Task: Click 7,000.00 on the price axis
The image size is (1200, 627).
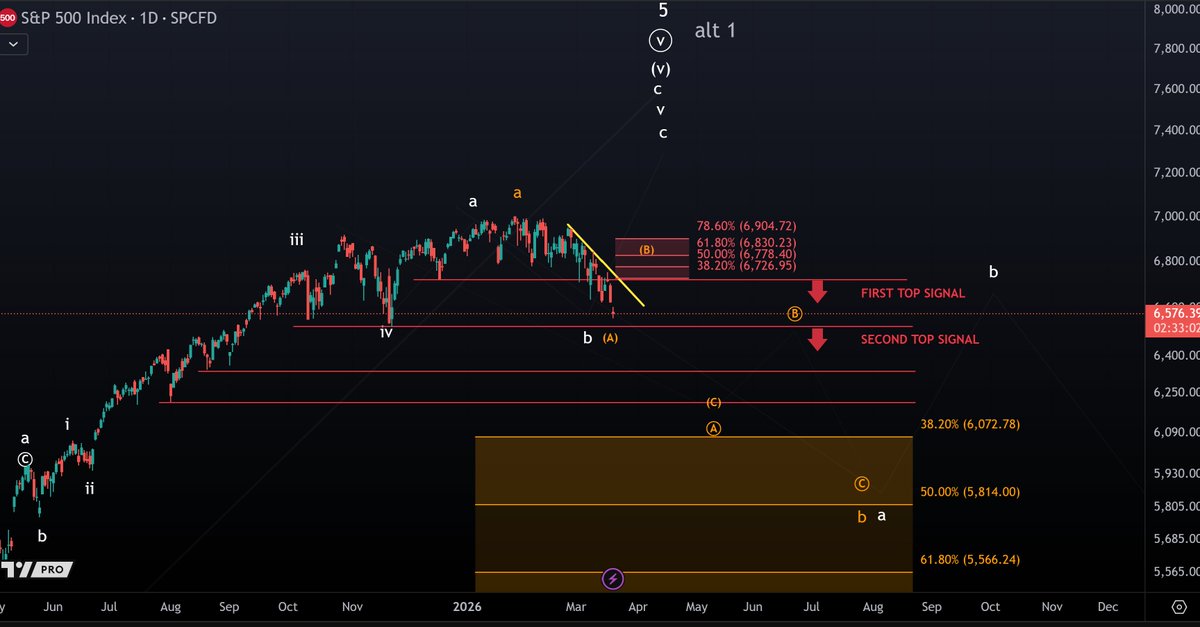Action: pos(1177,217)
